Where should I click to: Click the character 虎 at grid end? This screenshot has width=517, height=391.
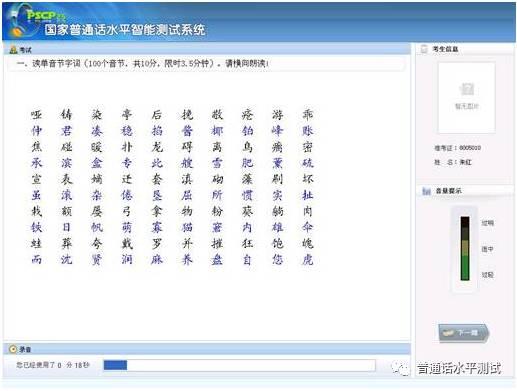[307, 259]
